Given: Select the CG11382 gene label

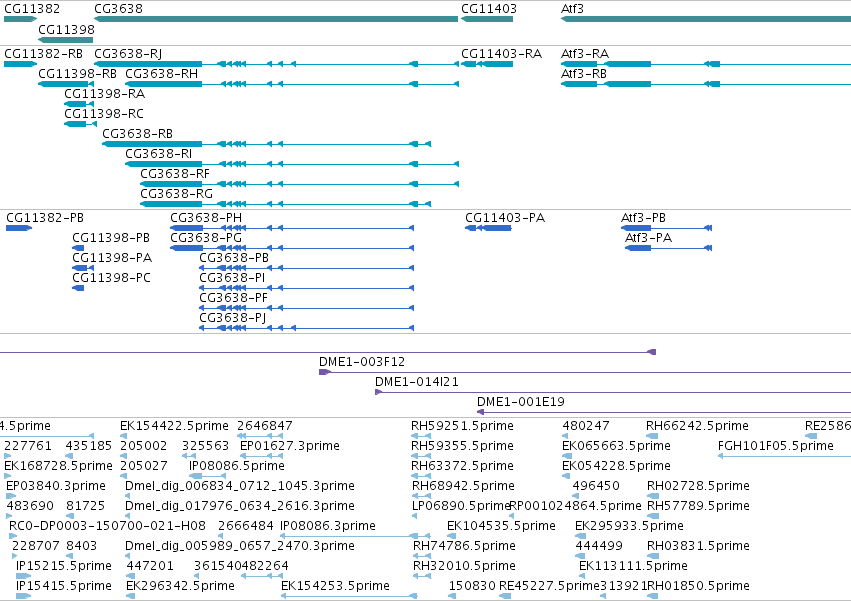Looking at the screenshot, I should click(x=32, y=9).
